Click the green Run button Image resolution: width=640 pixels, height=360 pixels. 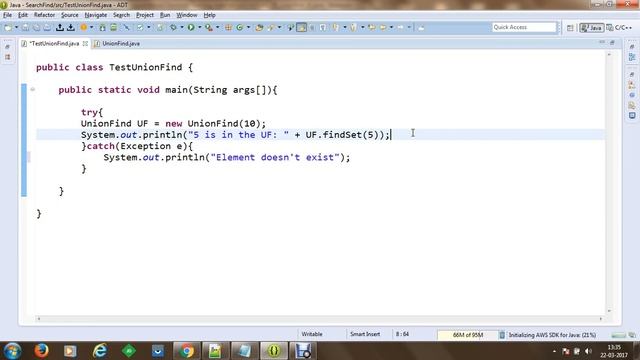pyautogui.click(x=191, y=27)
